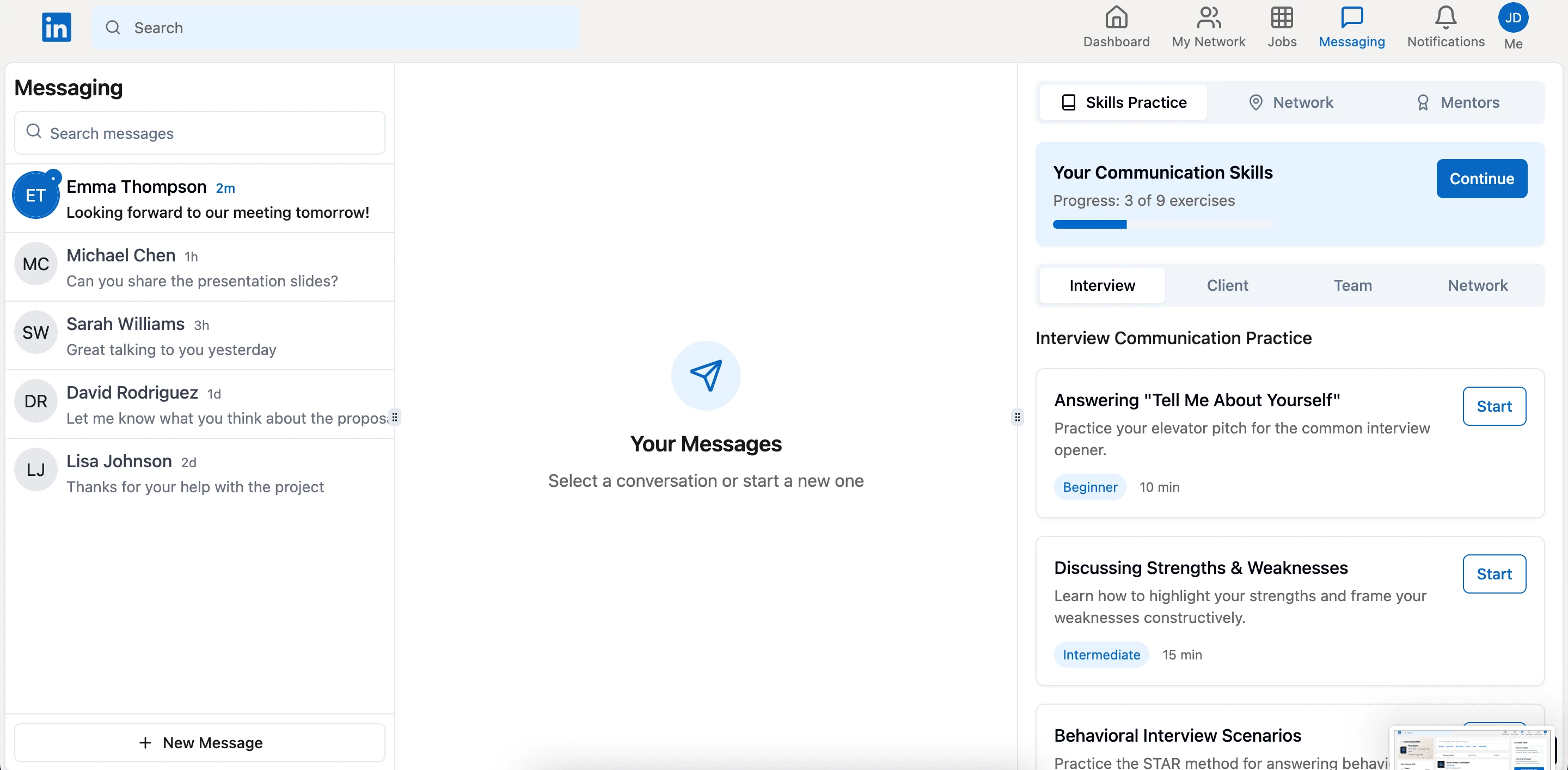Open the Dashboard home icon
This screenshot has width=1568, height=770.
click(1116, 17)
